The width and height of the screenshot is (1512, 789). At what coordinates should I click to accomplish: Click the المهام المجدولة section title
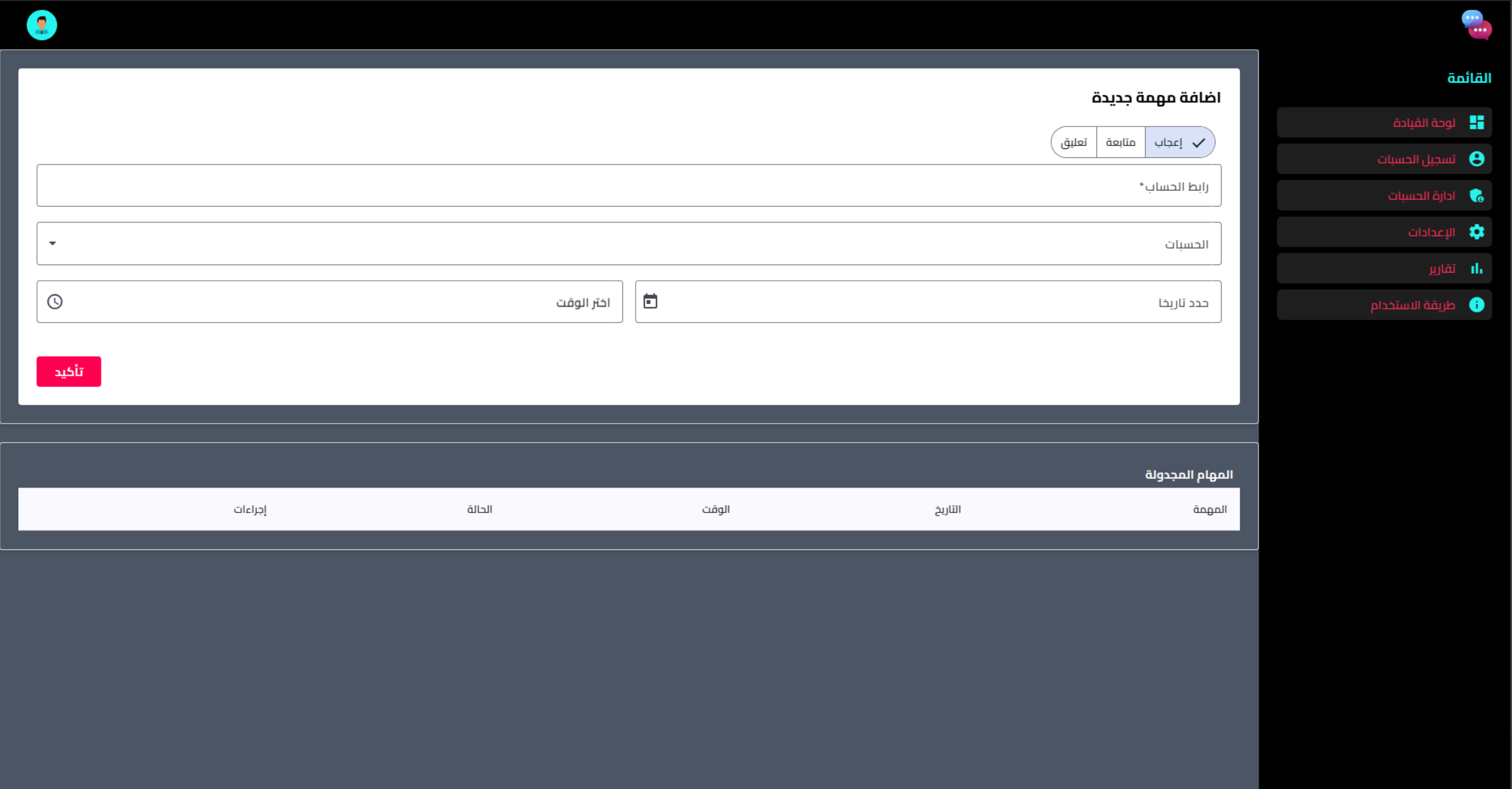coord(1189,474)
